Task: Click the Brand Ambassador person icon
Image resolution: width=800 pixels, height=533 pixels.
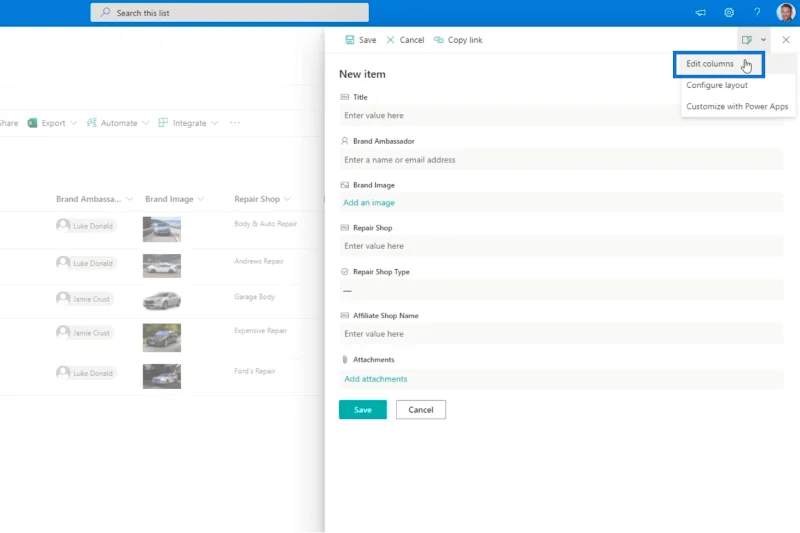Action: 344,141
